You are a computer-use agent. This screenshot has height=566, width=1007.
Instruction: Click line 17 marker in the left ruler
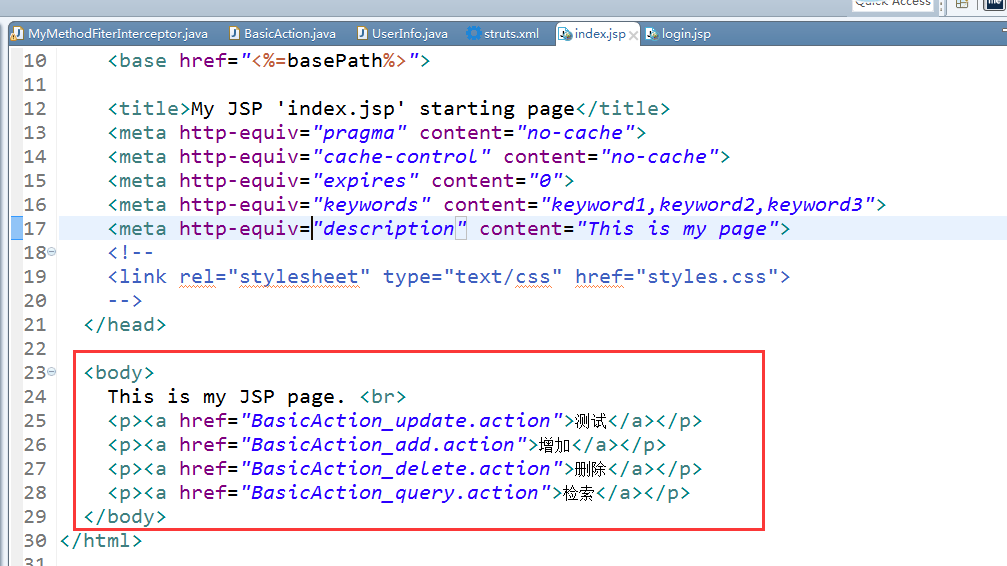click(x=17, y=229)
